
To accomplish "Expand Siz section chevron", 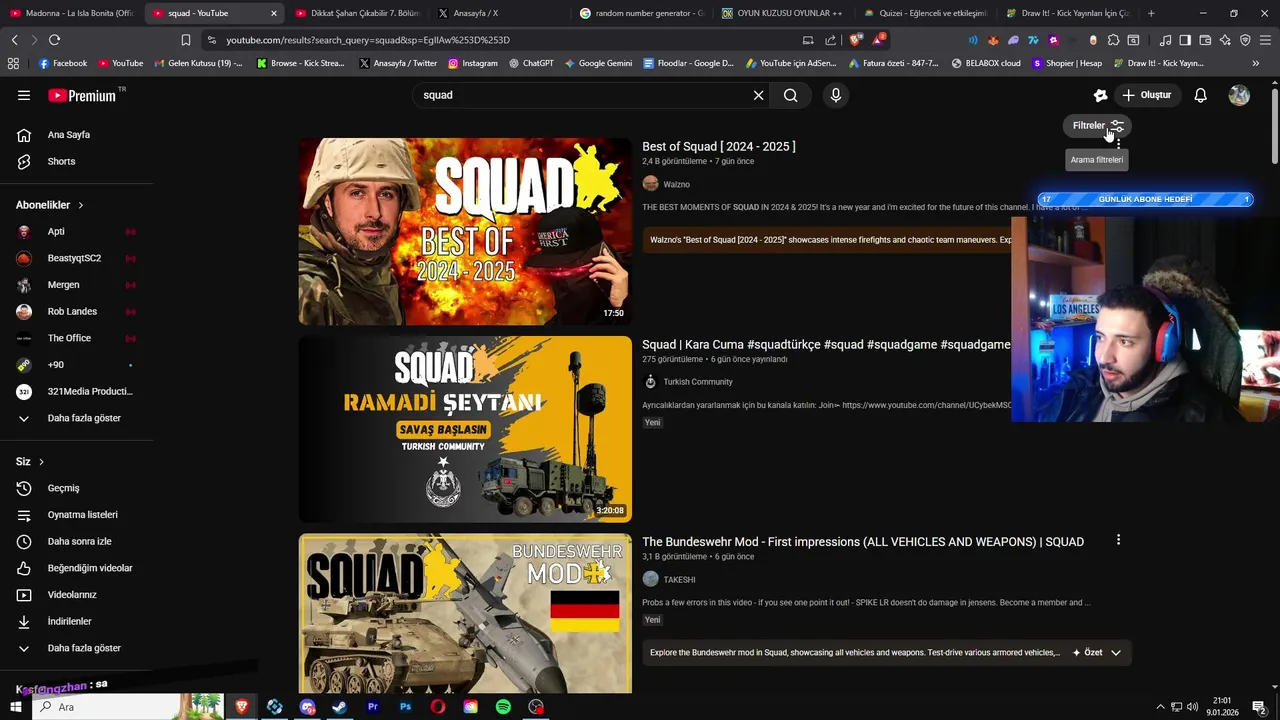I will click(x=41, y=462).
